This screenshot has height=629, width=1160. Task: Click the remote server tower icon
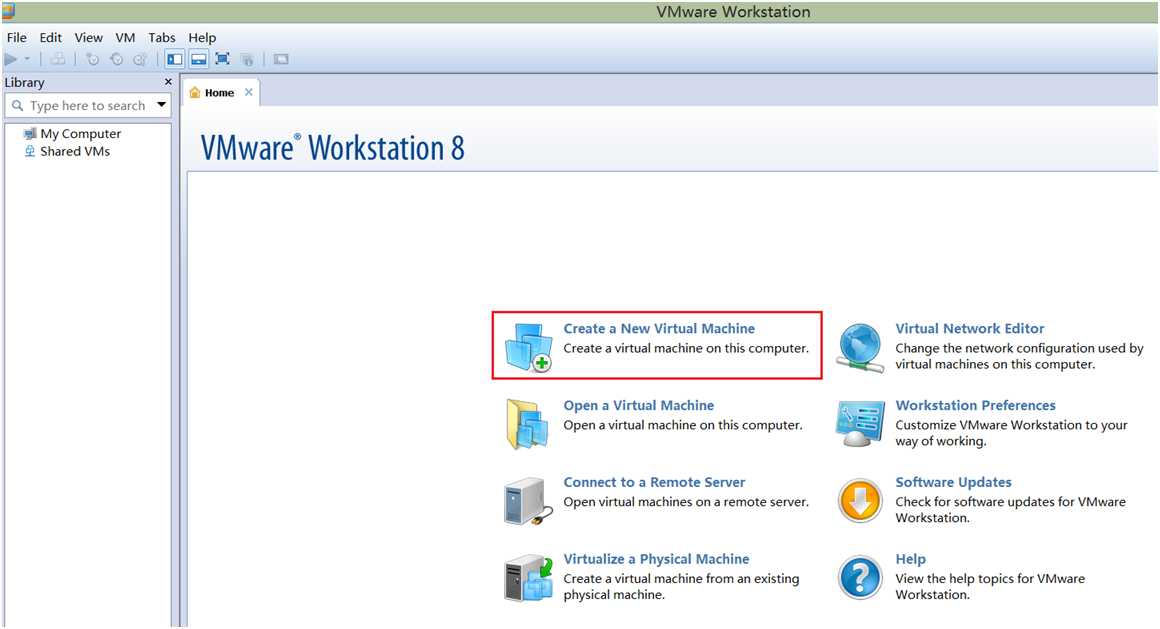(x=527, y=502)
